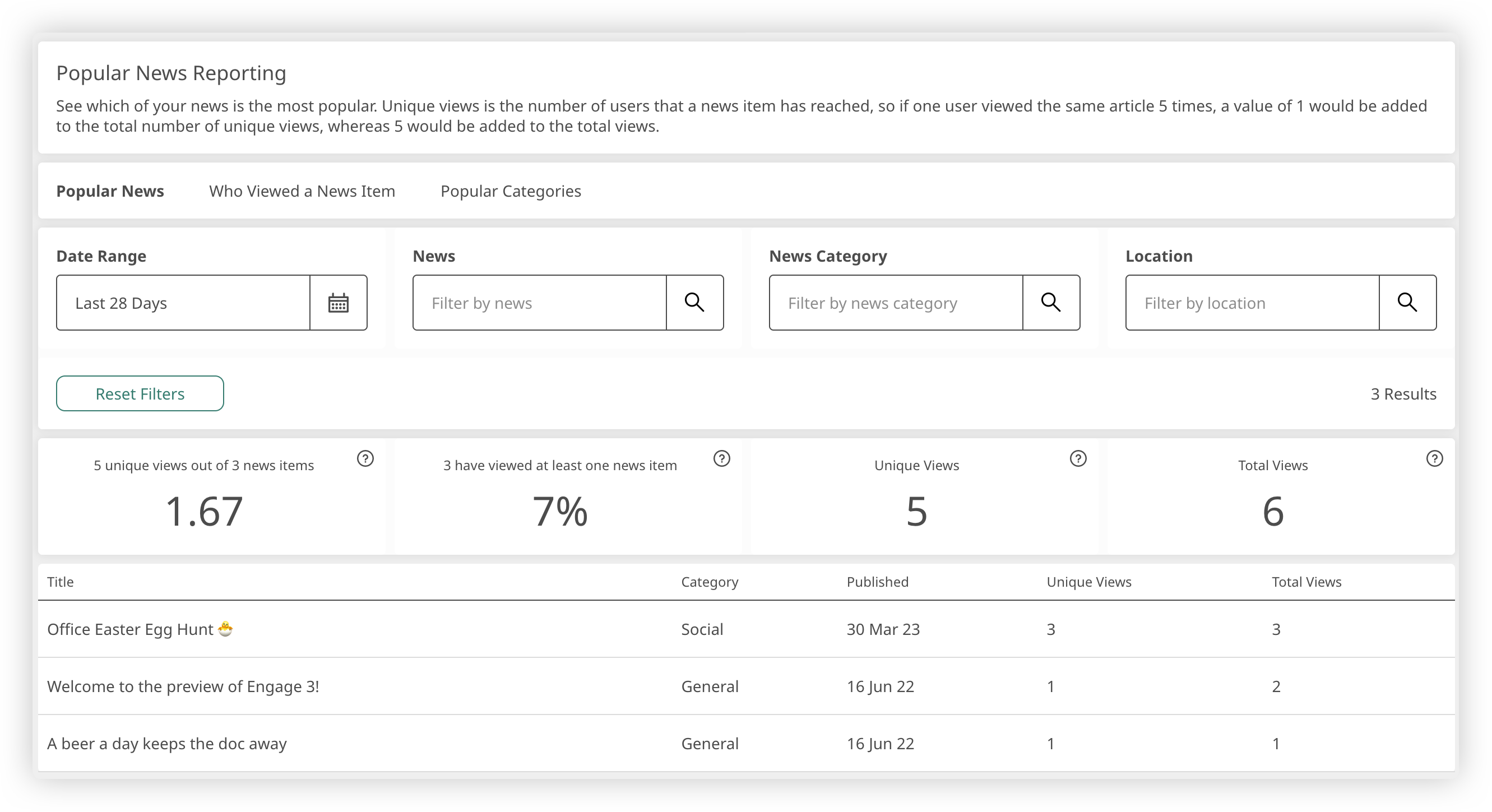Switch to Who Viewed a News Item tab
This screenshot has width=1492, height=812.
(x=302, y=191)
